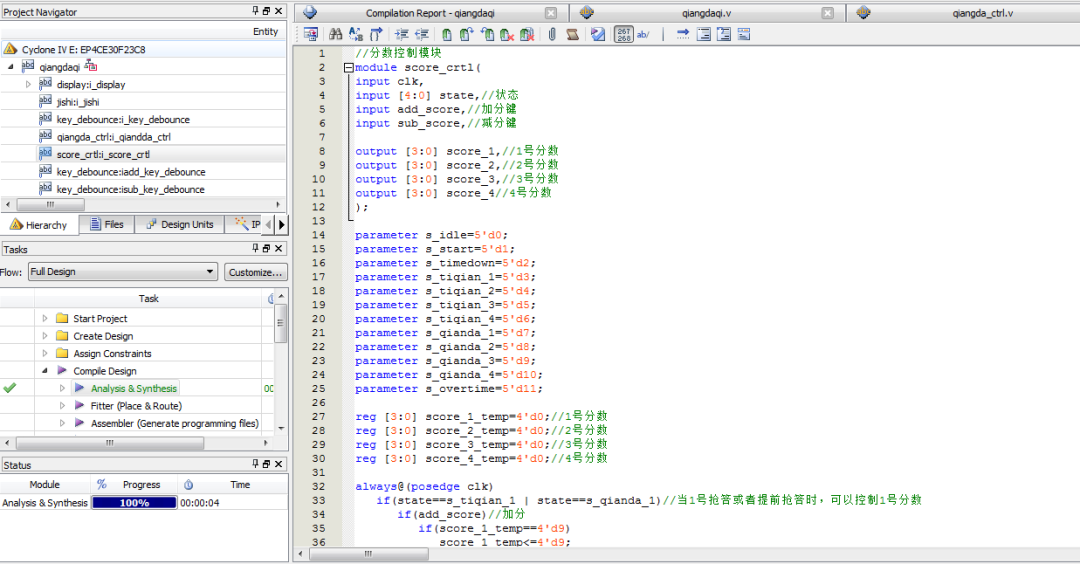Click the Find and Replace toolbar icon
The height and width of the screenshot is (564, 1080).
pos(355,34)
